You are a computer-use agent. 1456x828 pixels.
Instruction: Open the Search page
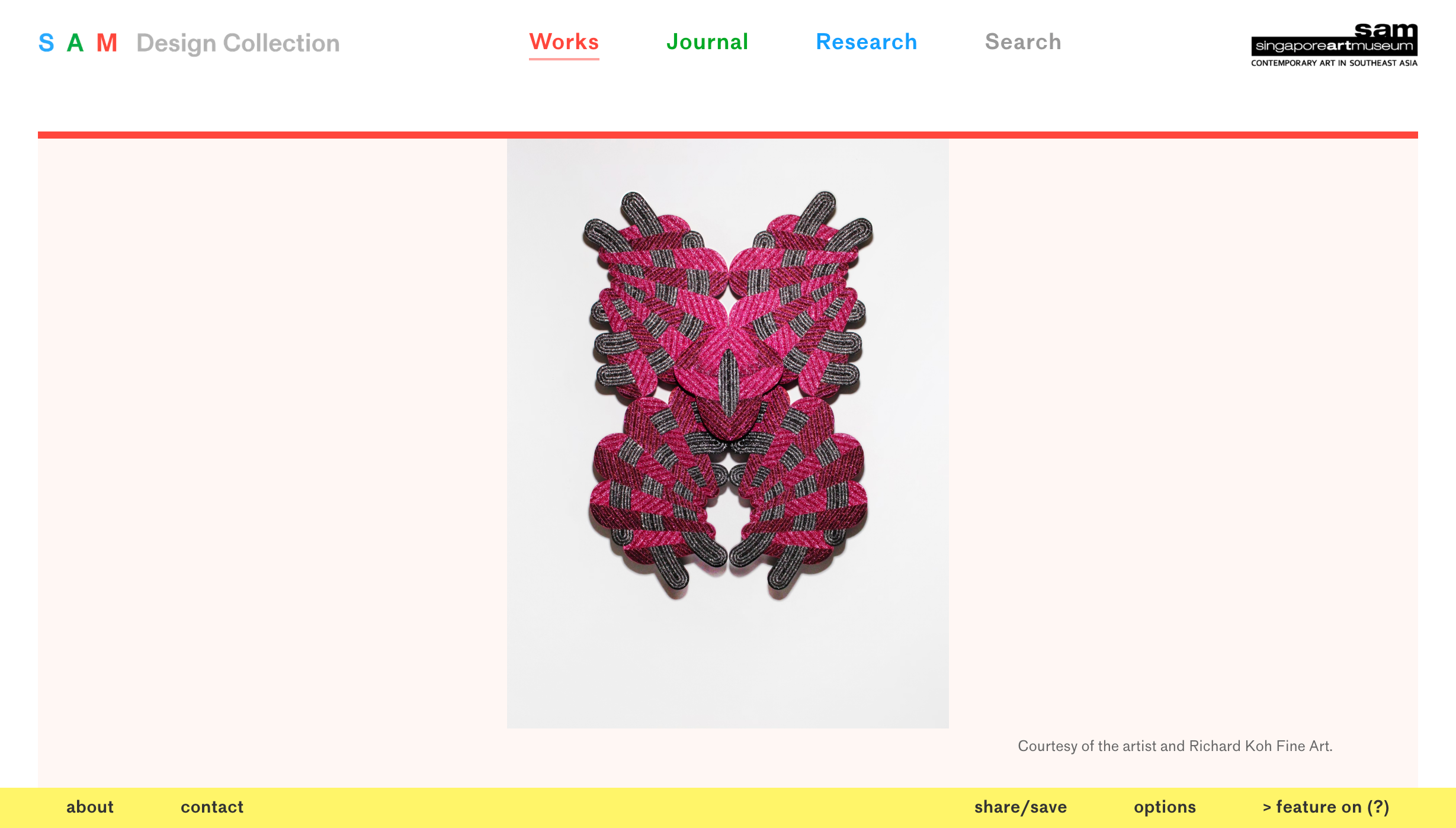1023,42
